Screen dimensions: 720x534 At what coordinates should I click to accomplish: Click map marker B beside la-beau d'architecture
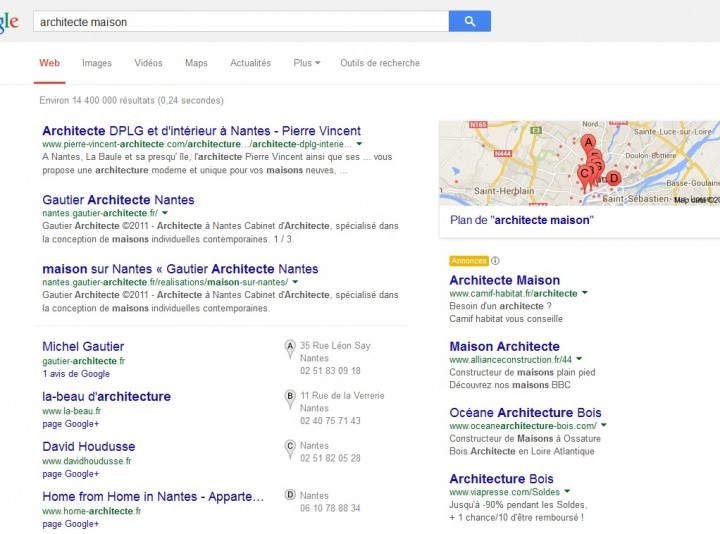coord(291,397)
